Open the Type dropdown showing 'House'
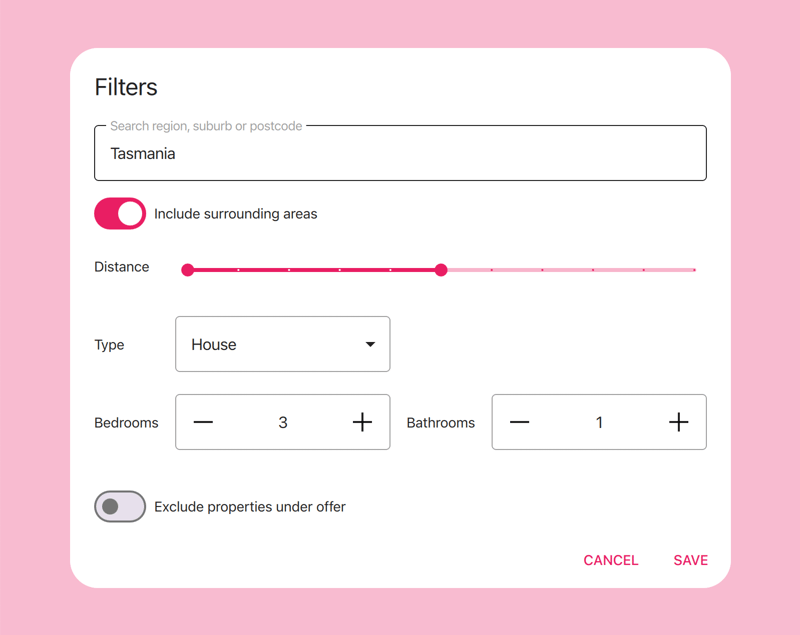Image resolution: width=800 pixels, height=635 pixels. point(282,344)
